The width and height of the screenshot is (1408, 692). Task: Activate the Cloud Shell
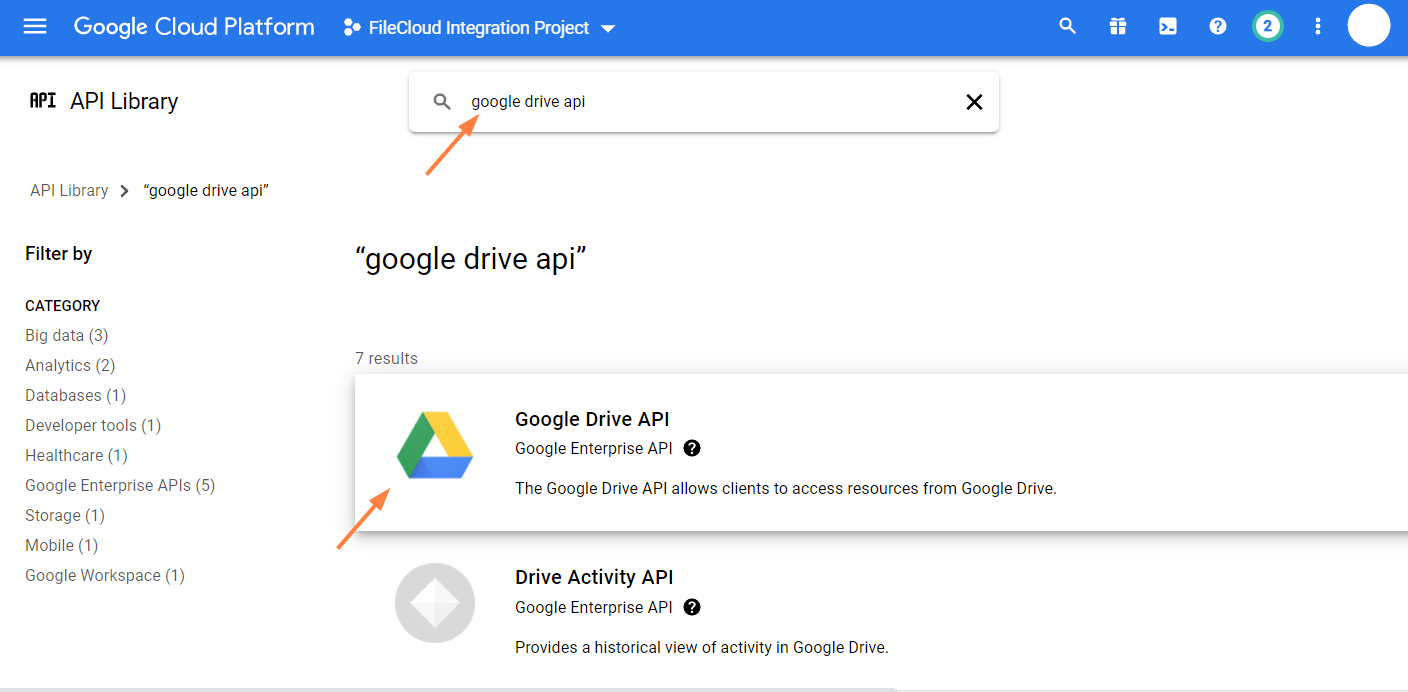point(1167,26)
